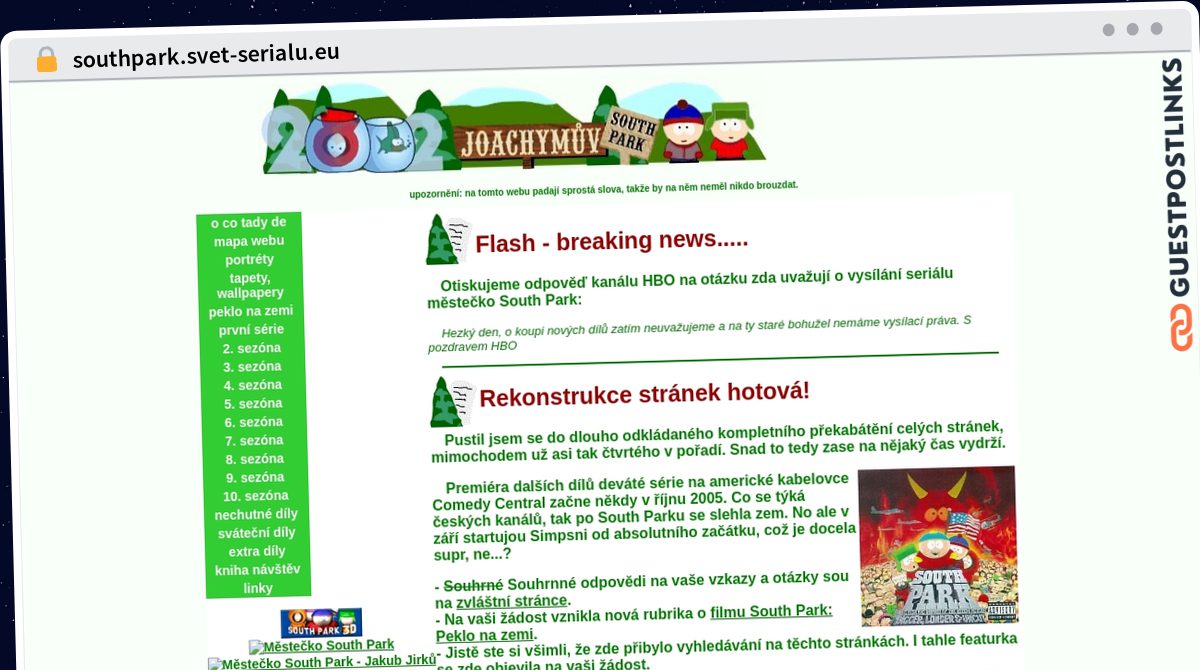This screenshot has height=670, width=1200.
Task: Click the 'Pustil jsem se do dlouho' paragraph
Action: click(718, 441)
